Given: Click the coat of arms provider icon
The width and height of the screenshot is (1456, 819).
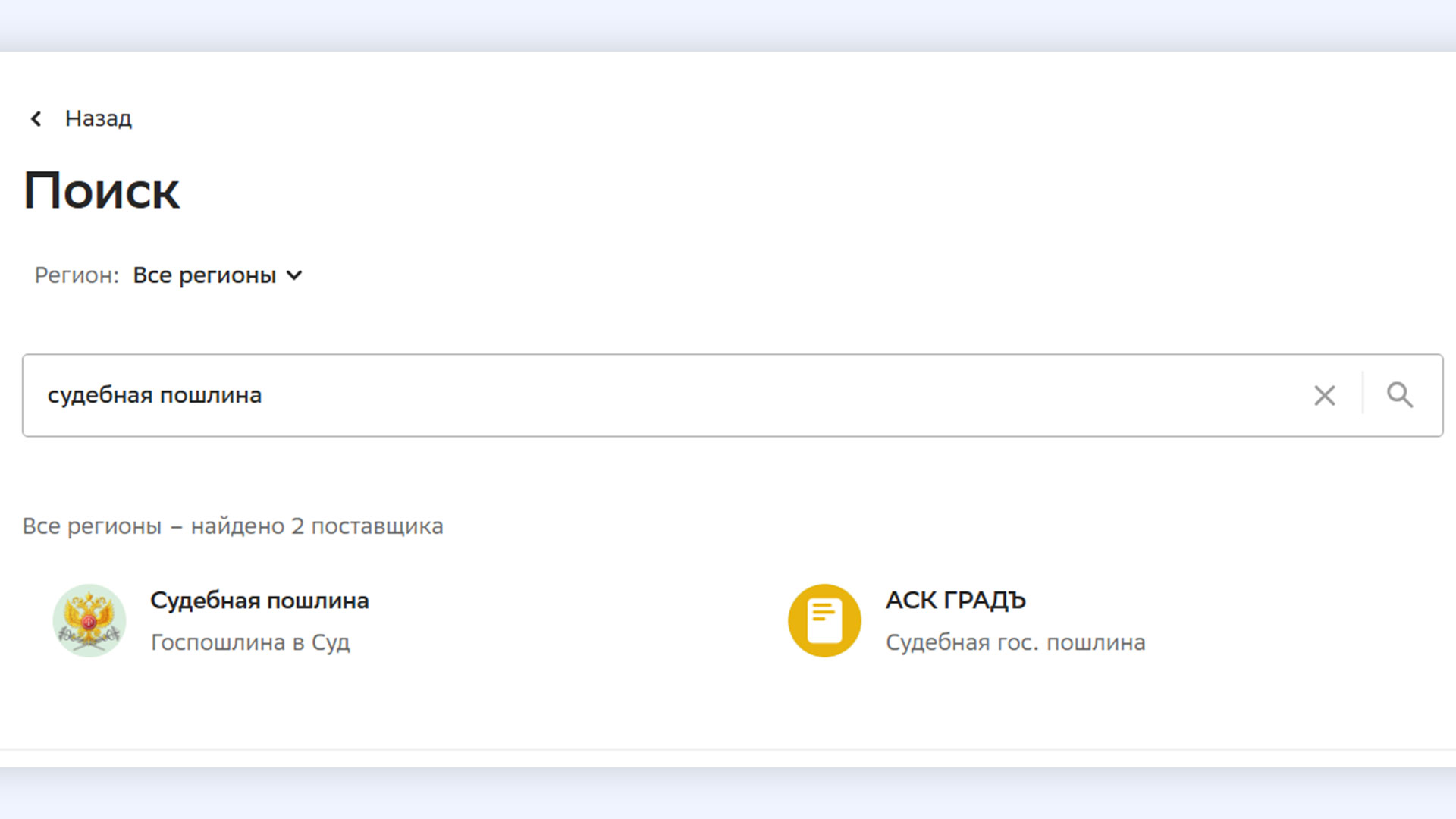Looking at the screenshot, I should click(x=89, y=620).
